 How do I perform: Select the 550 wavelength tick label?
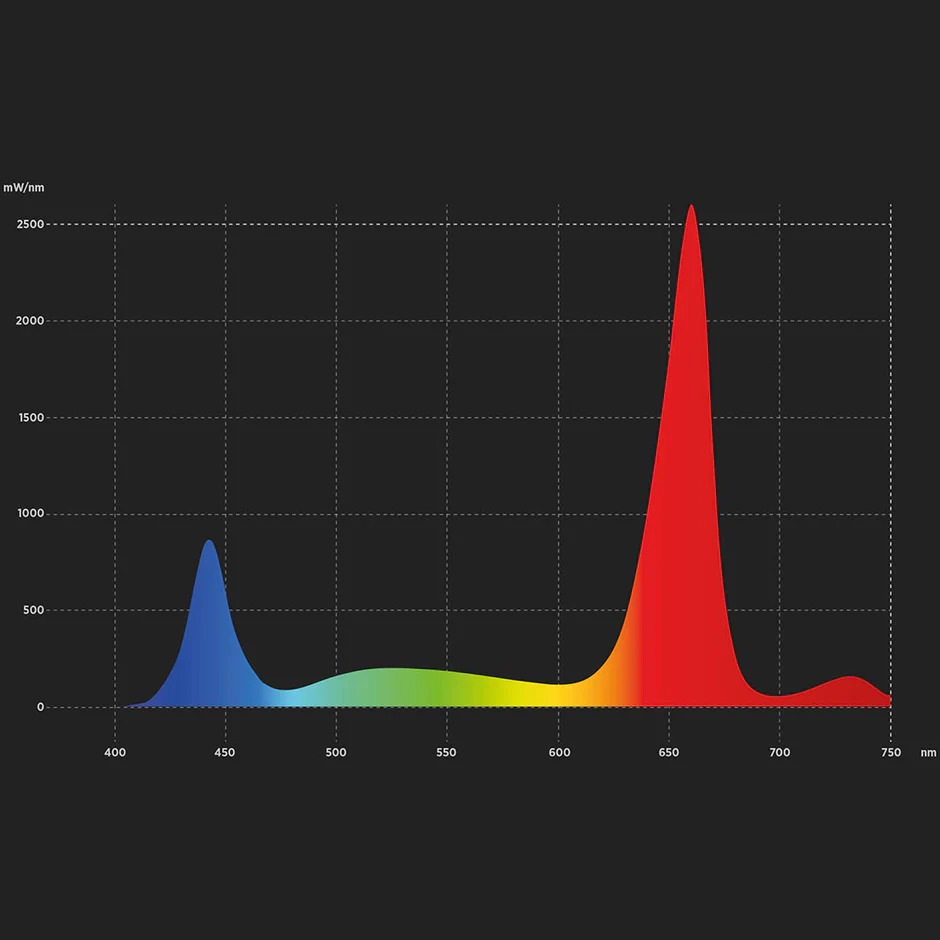(447, 752)
